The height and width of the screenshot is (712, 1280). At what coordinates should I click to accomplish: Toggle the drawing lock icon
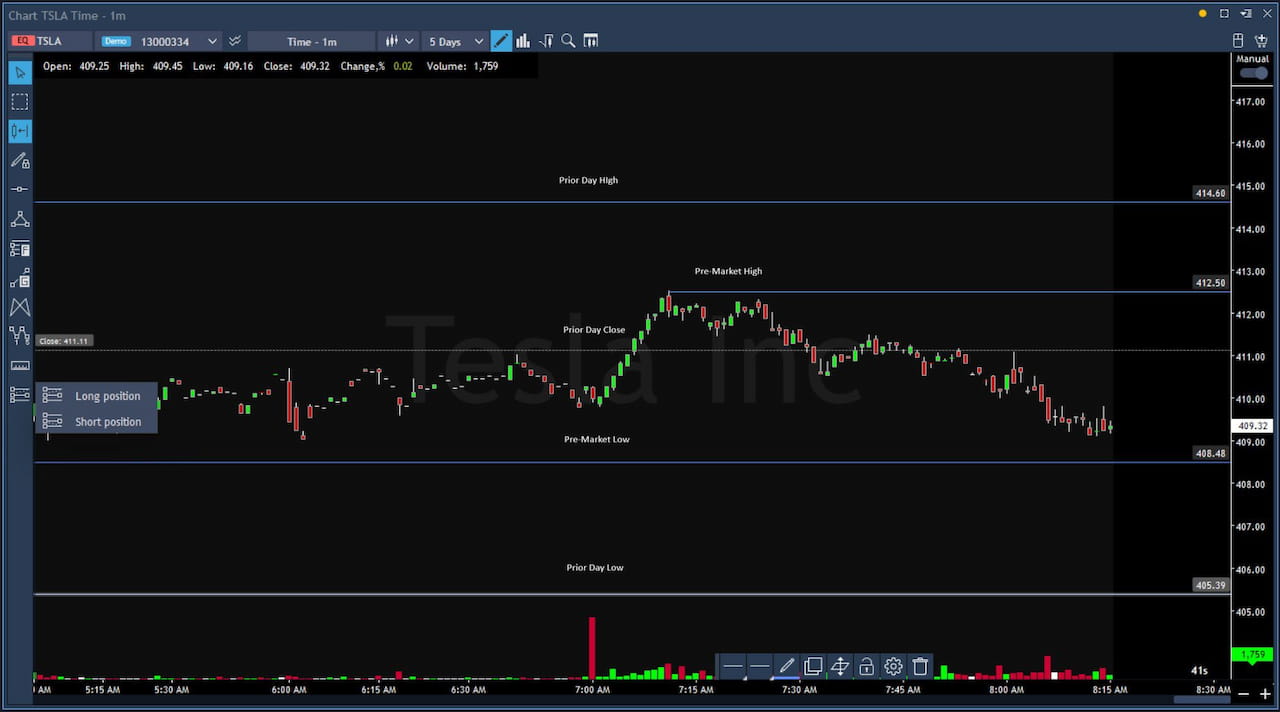tap(866, 666)
